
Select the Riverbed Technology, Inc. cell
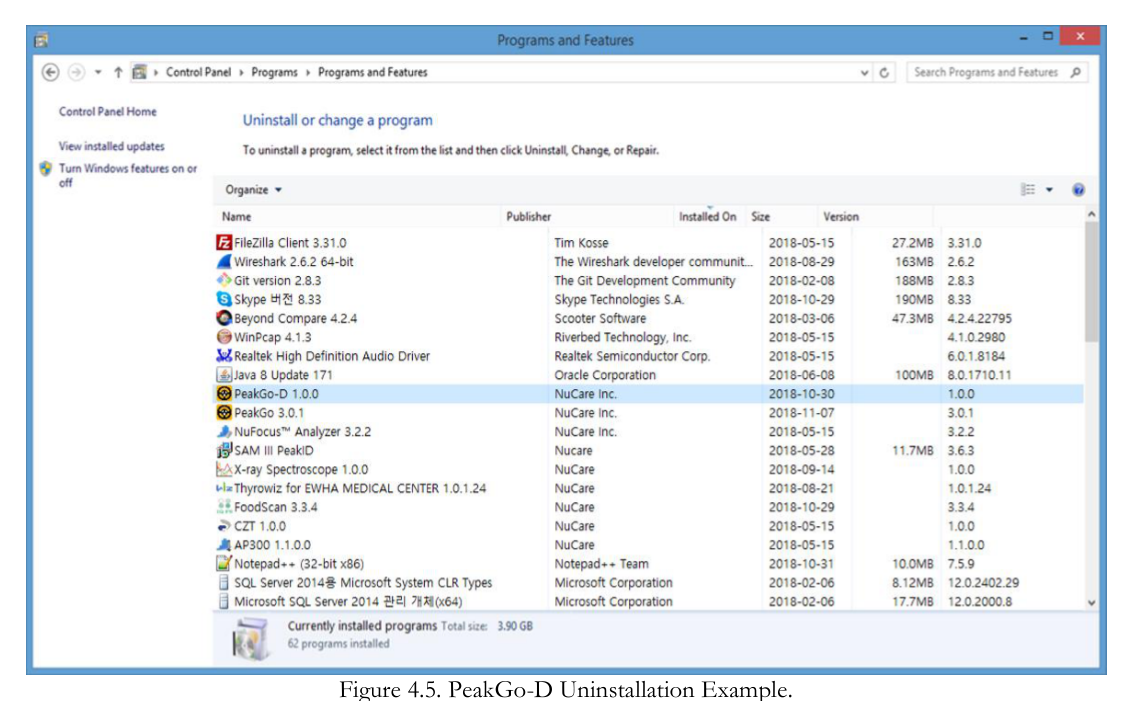click(x=622, y=337)
